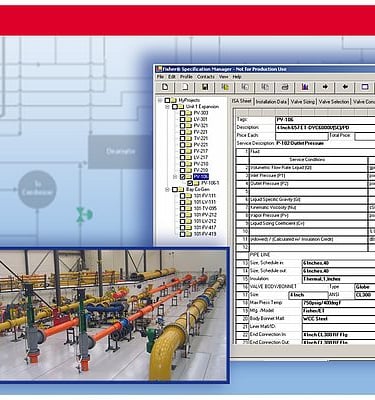This screenshot has width=375, height=400.
Task: Select the 101-LV-111 tree item
Action: (x=205, y=202)
